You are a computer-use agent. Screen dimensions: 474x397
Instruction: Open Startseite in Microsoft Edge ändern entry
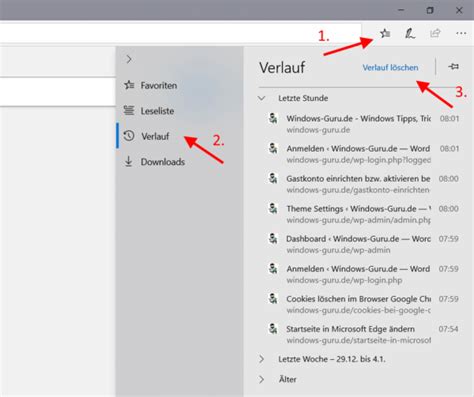(363, 334)
